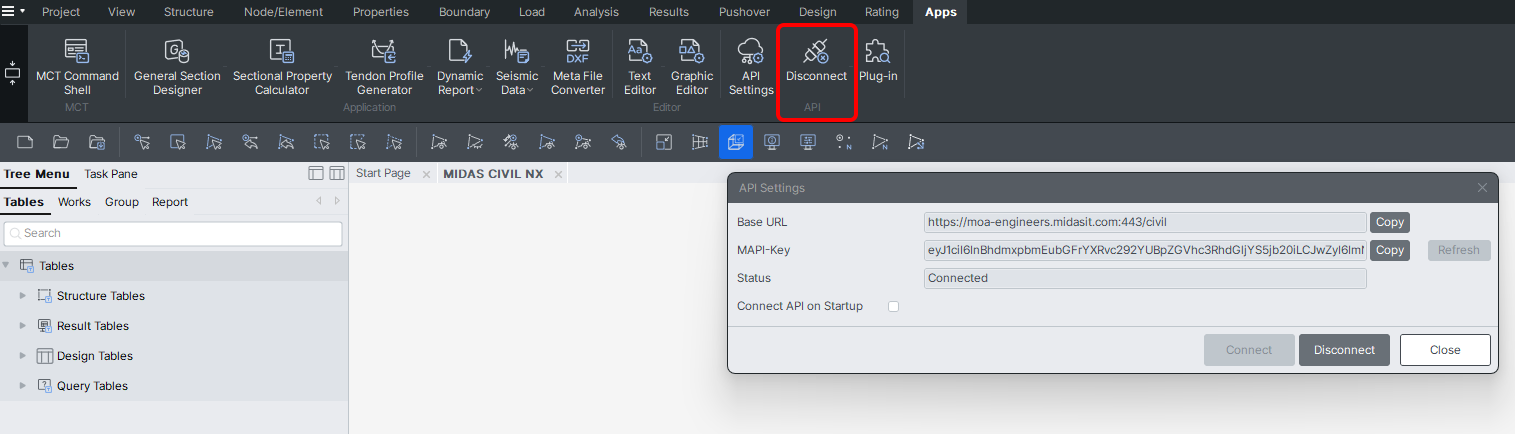Open Tendon Profile Generator
Screen dimensions: 1515x434
pos(384,66)
